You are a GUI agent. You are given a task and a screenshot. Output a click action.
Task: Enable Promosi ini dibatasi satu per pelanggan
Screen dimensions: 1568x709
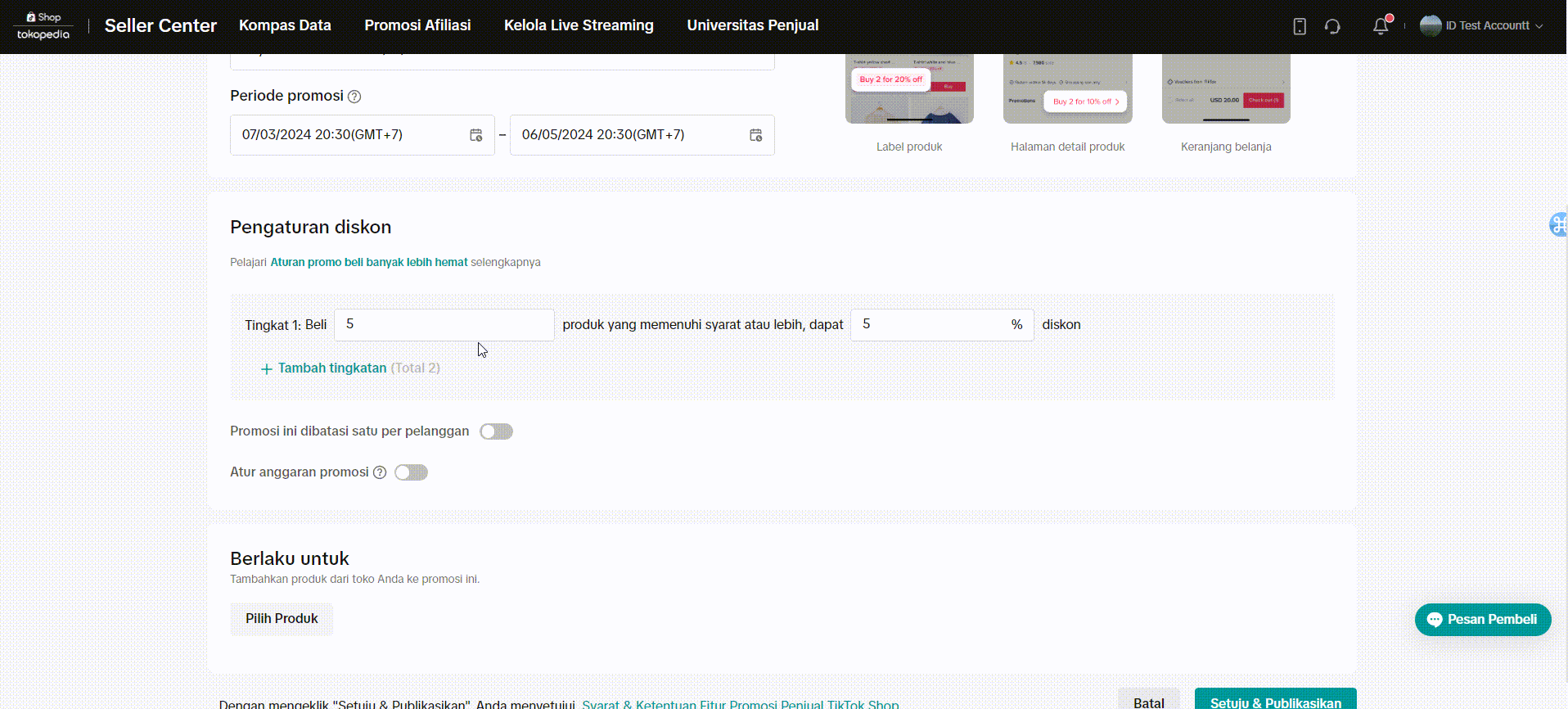tap(496, 431)
